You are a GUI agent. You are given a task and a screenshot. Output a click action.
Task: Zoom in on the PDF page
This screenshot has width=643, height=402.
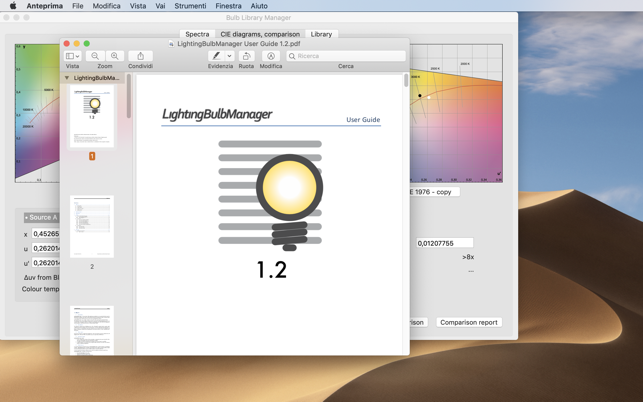click(x=115, y=56)
